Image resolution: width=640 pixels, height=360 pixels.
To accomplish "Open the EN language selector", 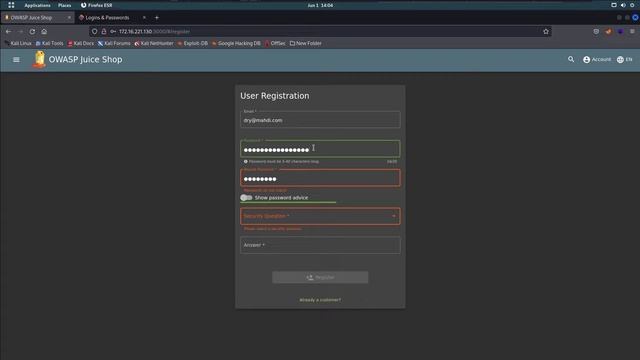I will [624, 60].
